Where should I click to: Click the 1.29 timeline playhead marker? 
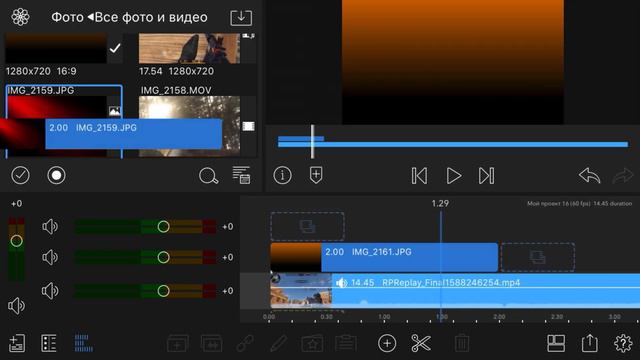[x=440, y=203]
